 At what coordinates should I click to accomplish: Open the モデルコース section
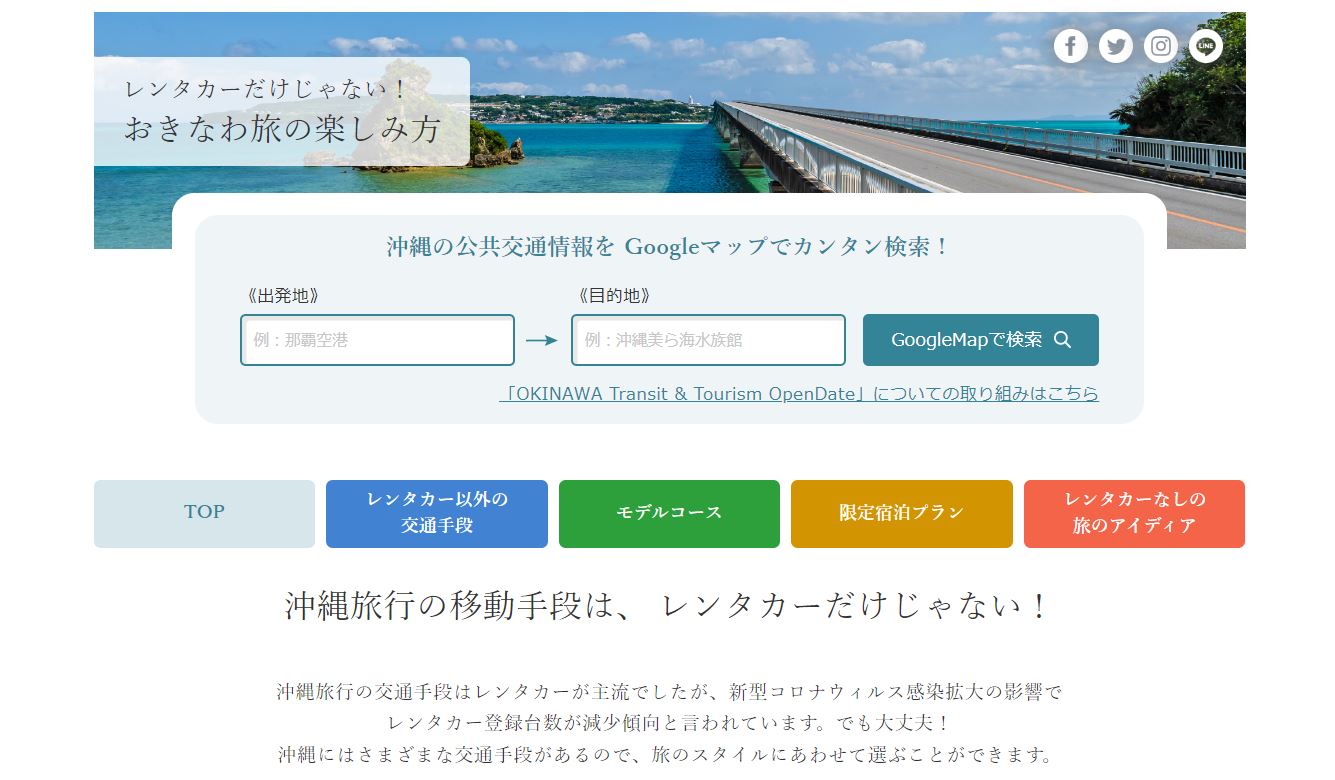[669, 513]
